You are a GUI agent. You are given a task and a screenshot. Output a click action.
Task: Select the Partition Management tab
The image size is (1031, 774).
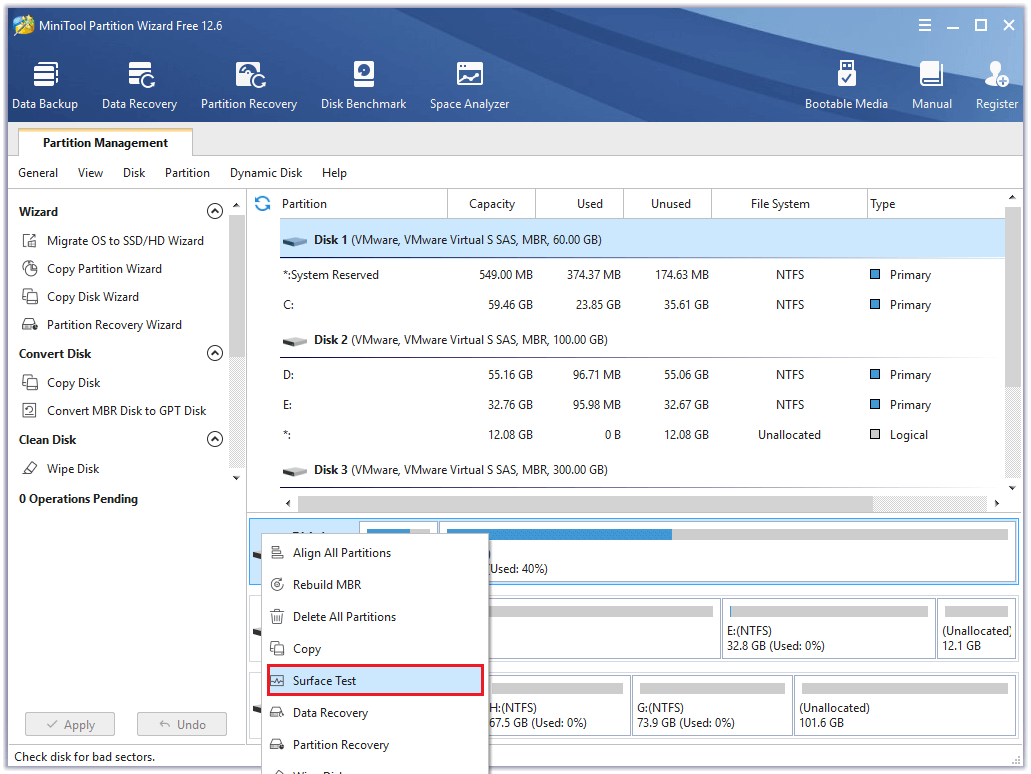[105, 143]
